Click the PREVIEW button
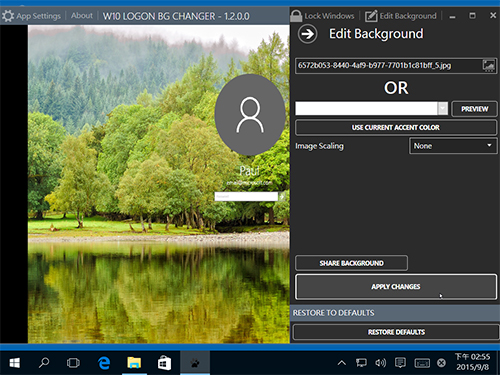Viewport: 500px width, 375px height. point(474,109)
